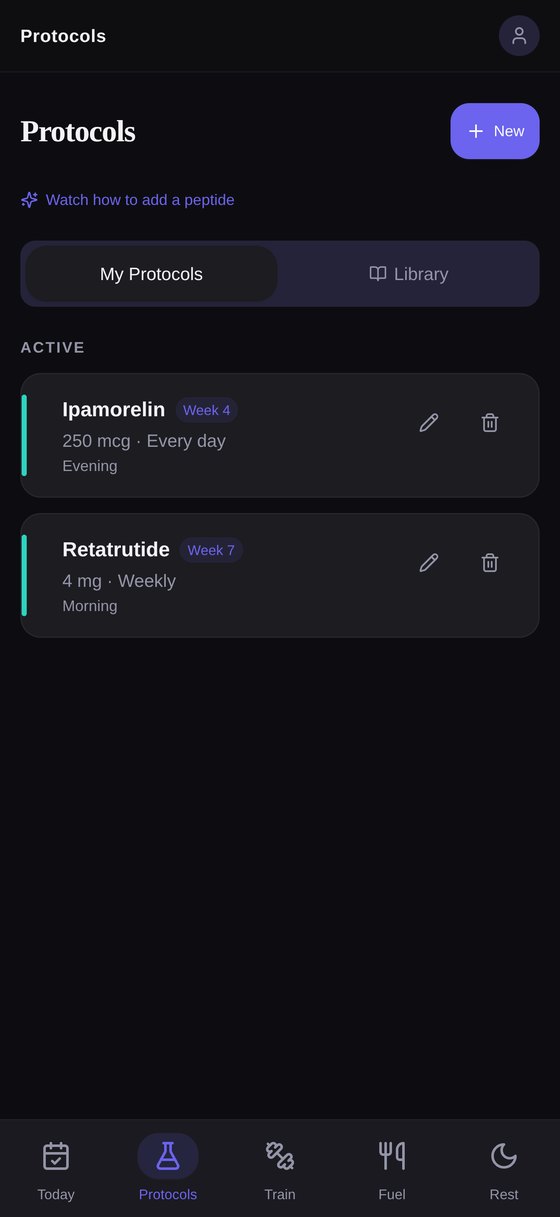Image resolution: width=560 pixels, height=1217 pixels.
Task: Edit the Retatrutide protocol with pencil icon
Action: click(x=429, y=563)
